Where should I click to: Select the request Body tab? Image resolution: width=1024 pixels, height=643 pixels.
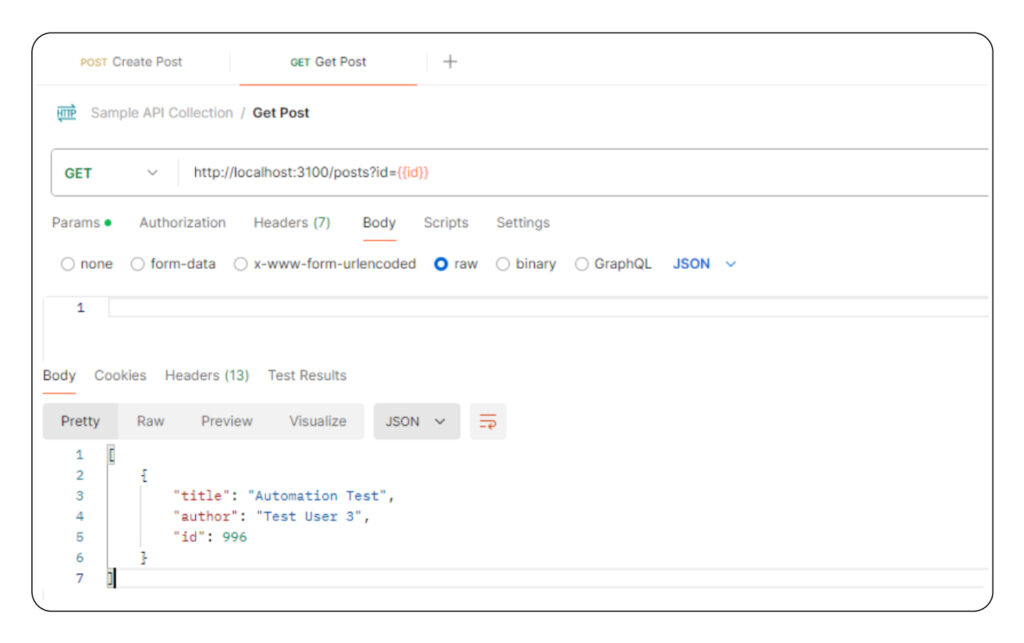point(379,223)
